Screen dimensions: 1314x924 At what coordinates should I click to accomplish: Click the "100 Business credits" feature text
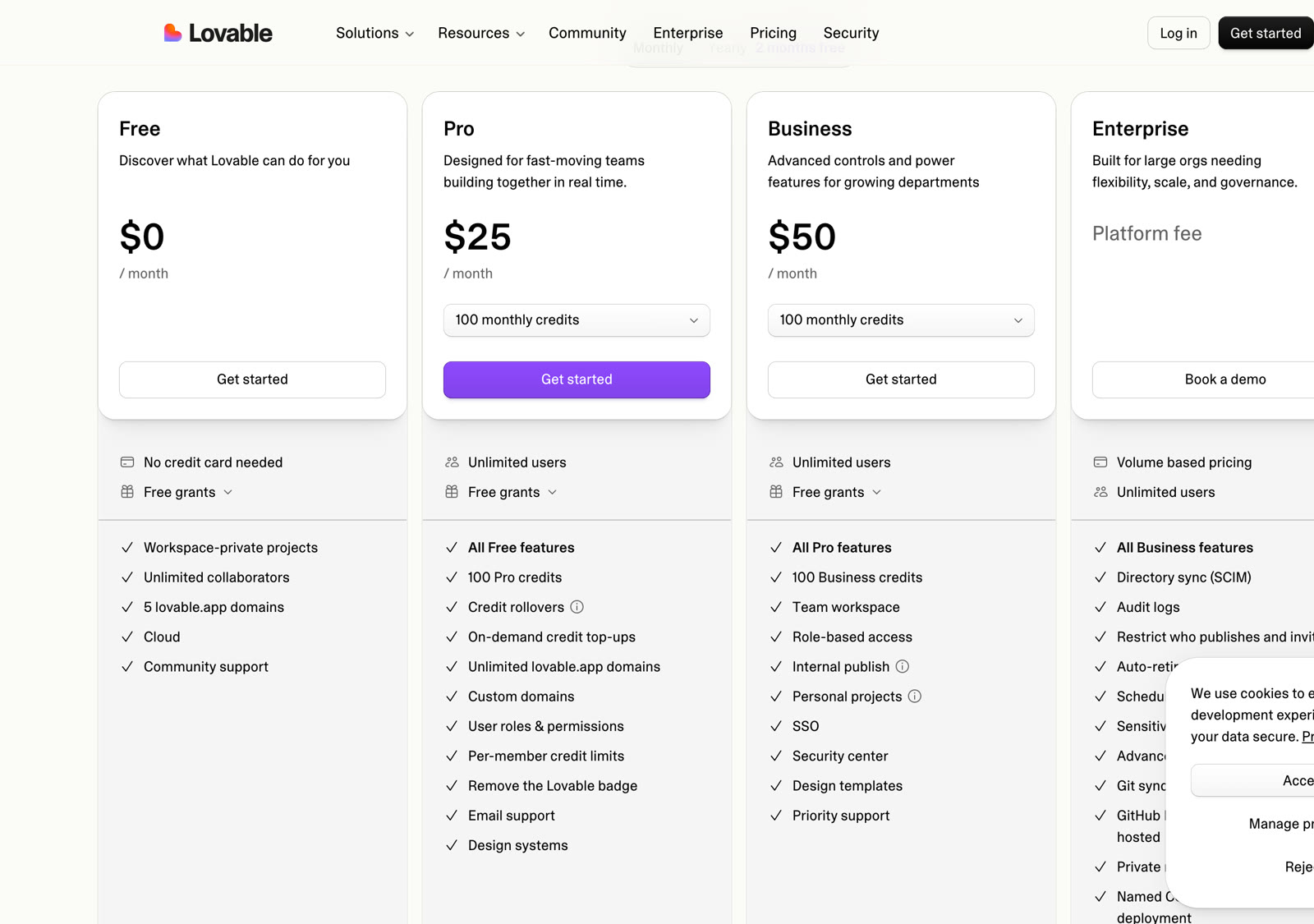(x=857, y=577)
